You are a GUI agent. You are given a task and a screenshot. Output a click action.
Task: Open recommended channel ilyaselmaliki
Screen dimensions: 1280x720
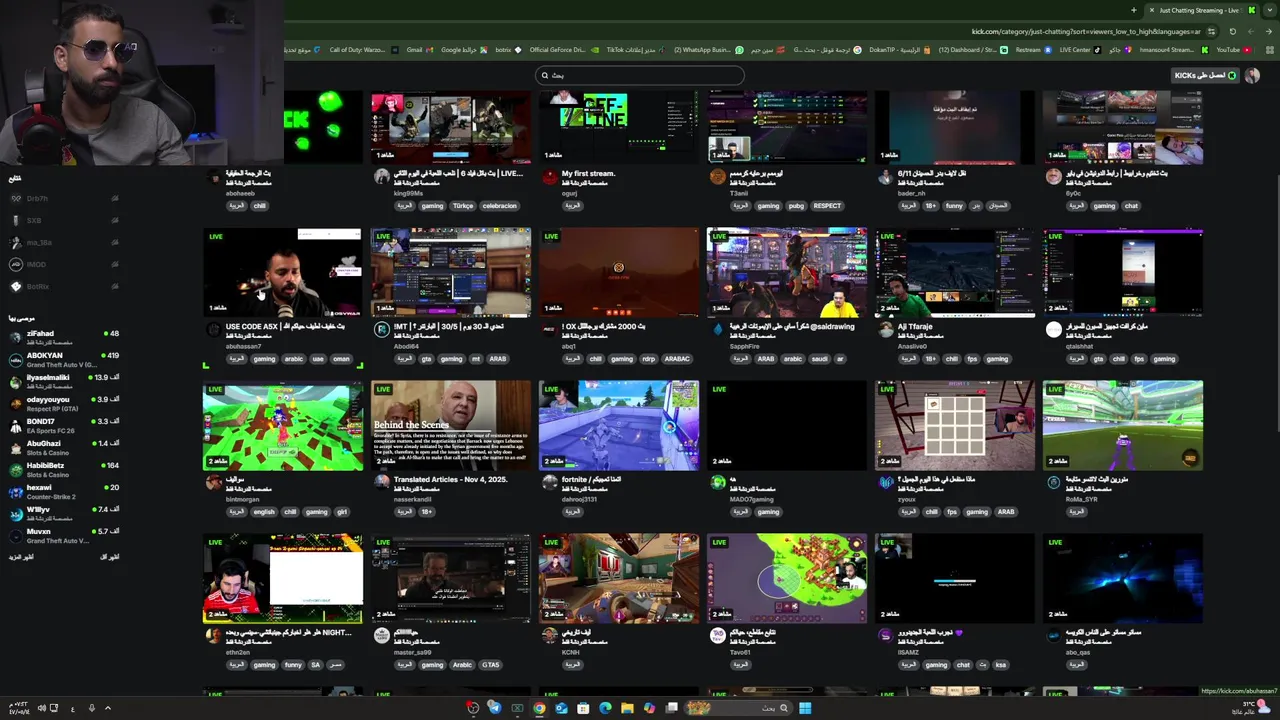coord(65,382)
